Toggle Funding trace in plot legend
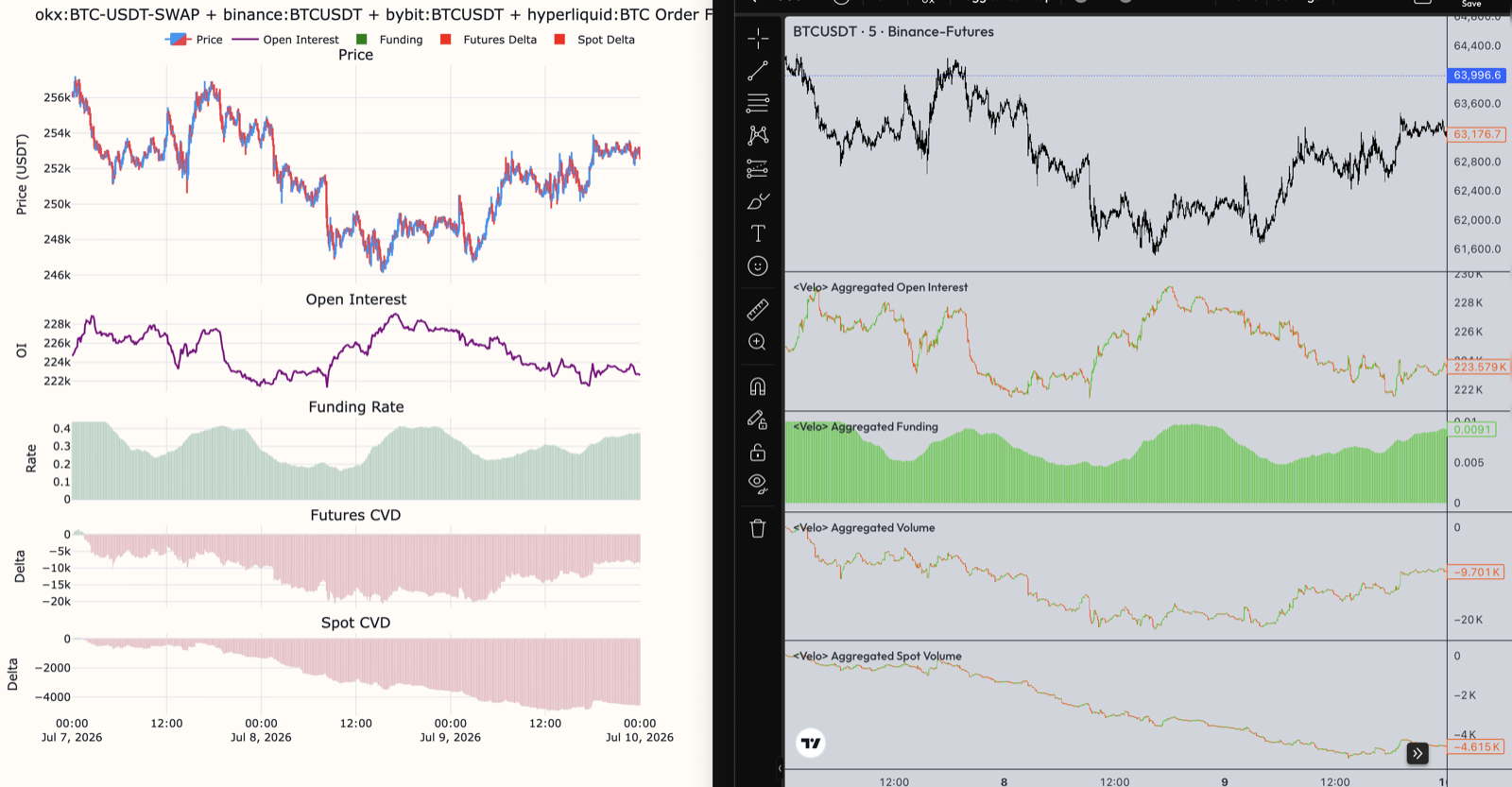 pyautogui.click(x=389, y=40)
